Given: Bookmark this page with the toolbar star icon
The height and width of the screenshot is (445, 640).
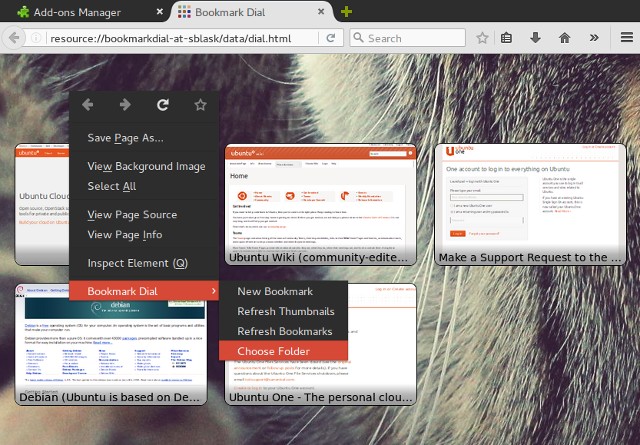Looking at the screenshot, I should [x=482, y=38].
